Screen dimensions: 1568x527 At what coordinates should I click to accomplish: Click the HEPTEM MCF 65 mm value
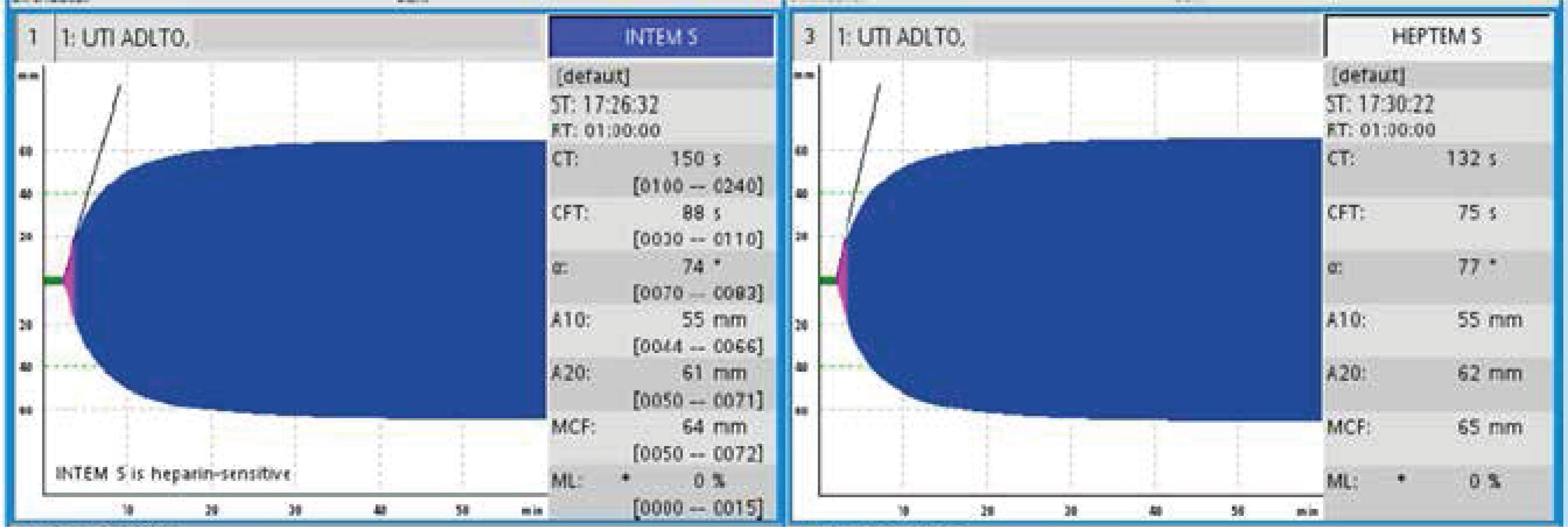1489,427
